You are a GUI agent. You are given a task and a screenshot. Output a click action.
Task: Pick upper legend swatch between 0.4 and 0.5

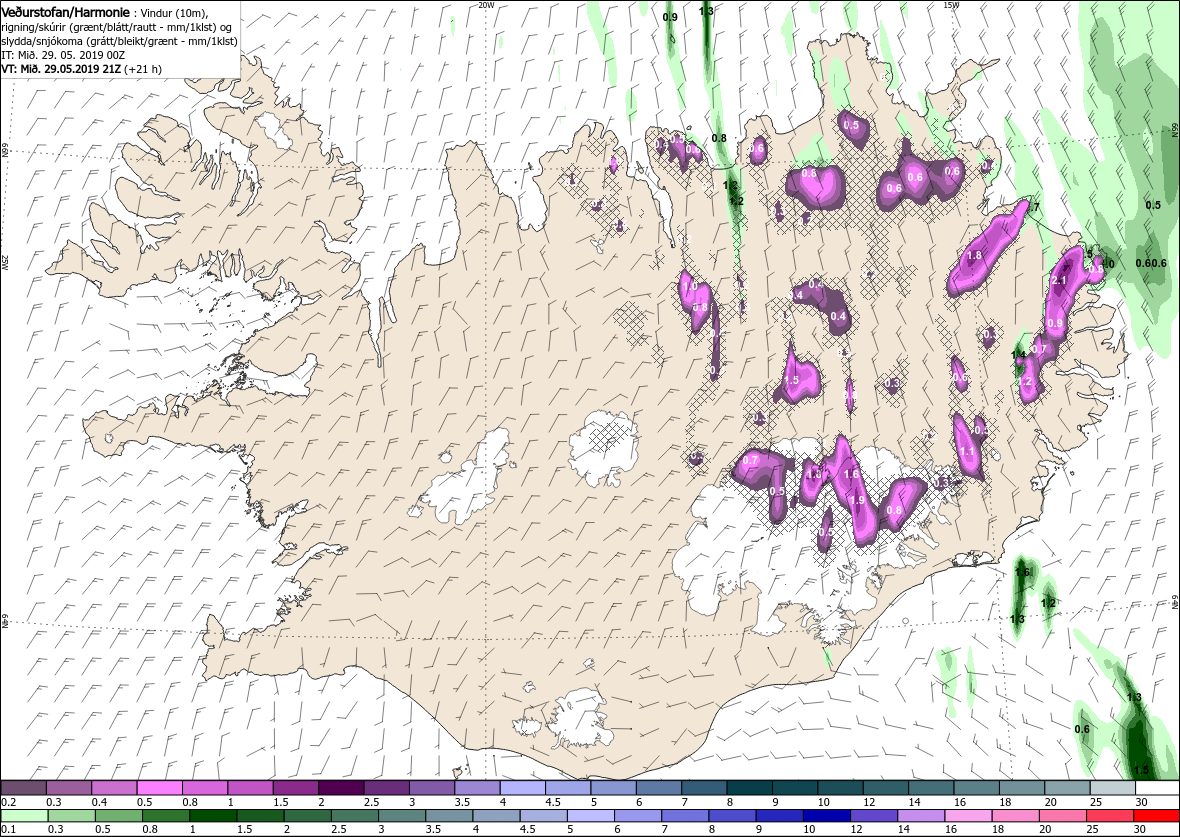(x=115, y=788)
